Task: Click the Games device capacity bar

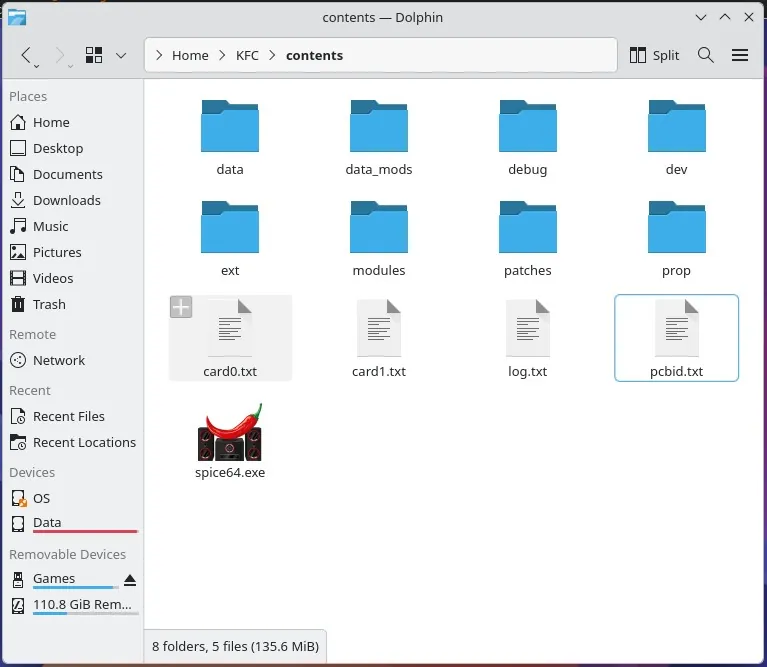Action: coord(75,588)
